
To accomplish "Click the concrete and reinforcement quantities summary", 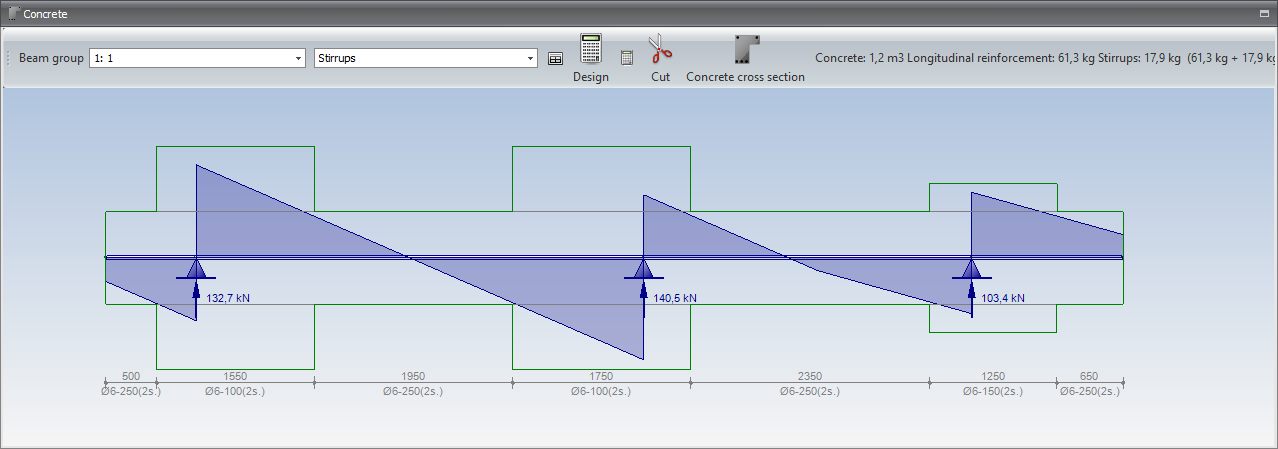I will [x=1046, y=58].
